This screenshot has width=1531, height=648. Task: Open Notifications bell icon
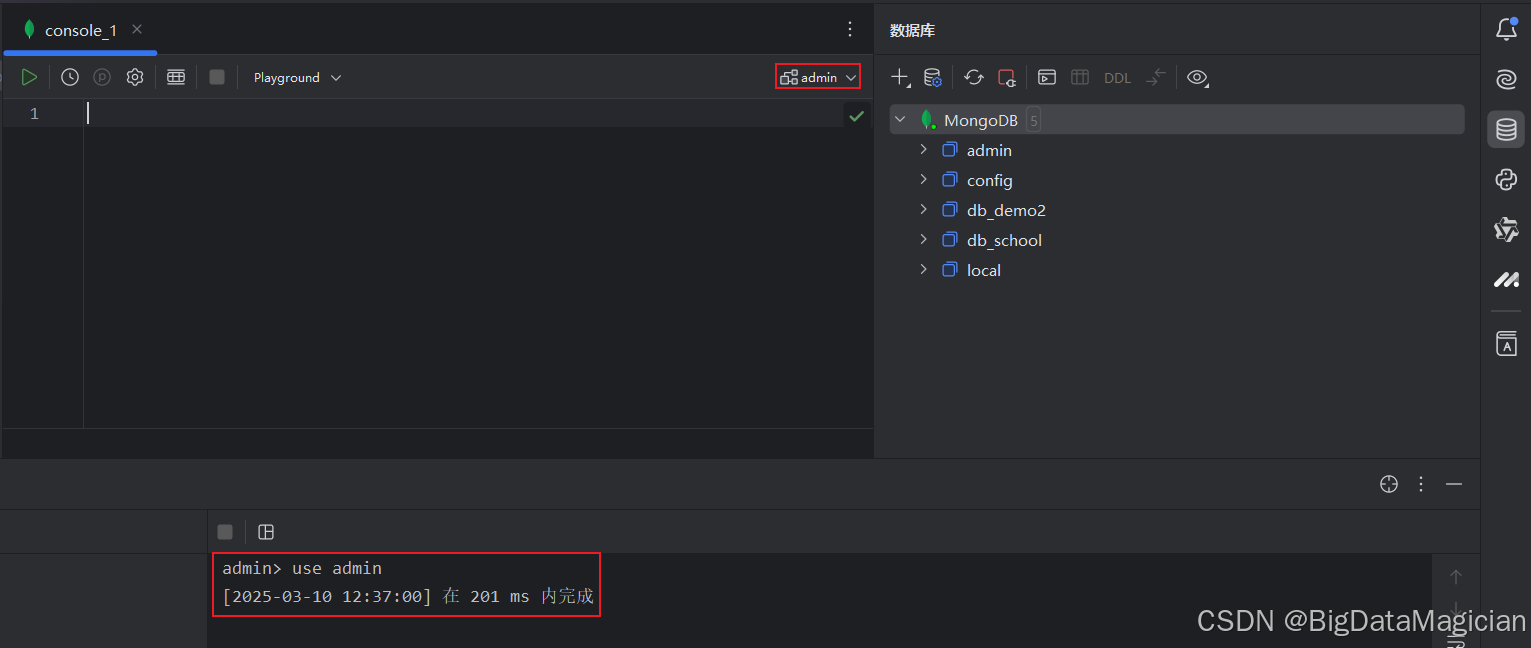click(1506, 30)
